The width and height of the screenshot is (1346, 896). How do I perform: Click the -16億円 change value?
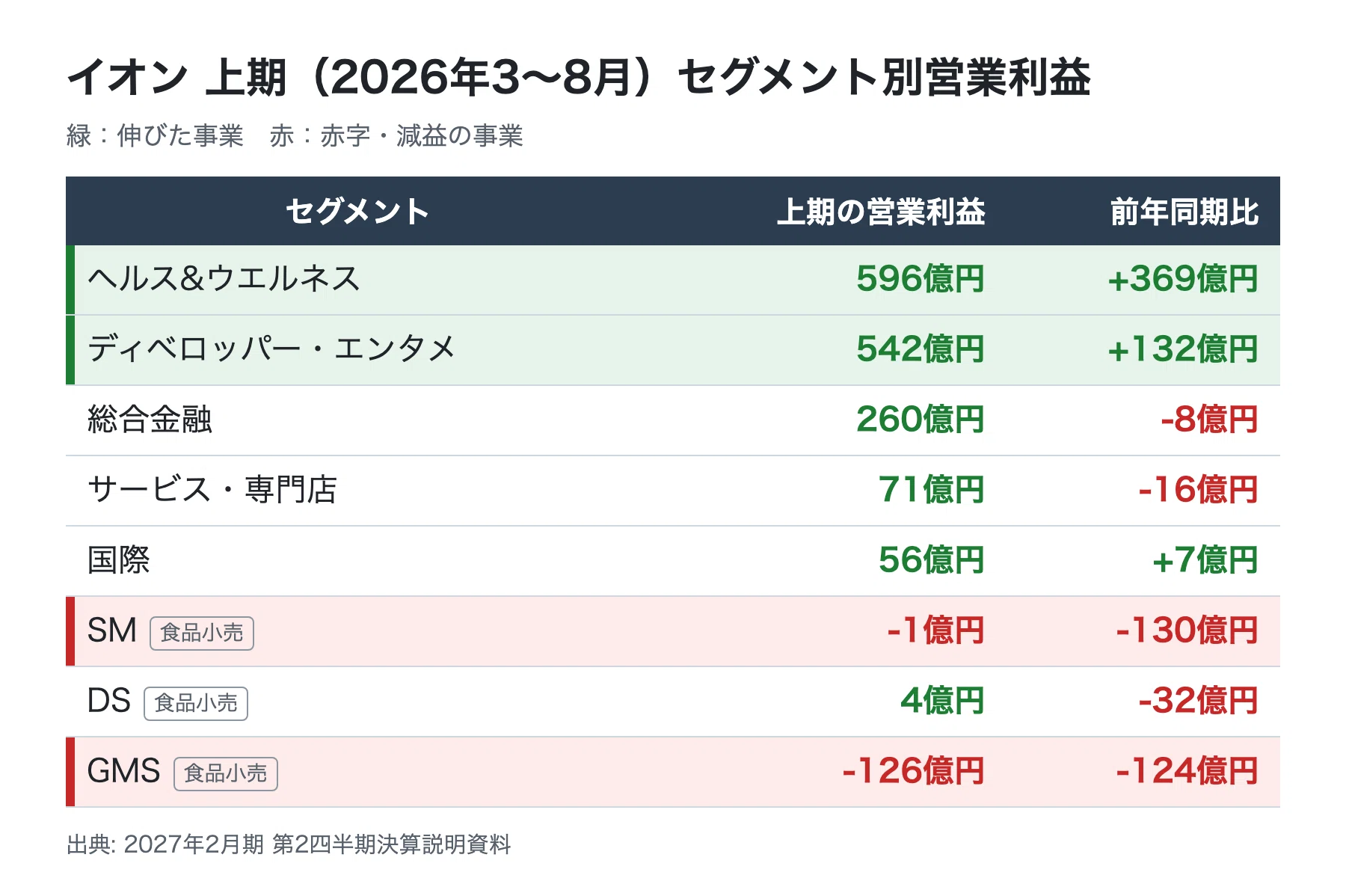(1198, 490)
